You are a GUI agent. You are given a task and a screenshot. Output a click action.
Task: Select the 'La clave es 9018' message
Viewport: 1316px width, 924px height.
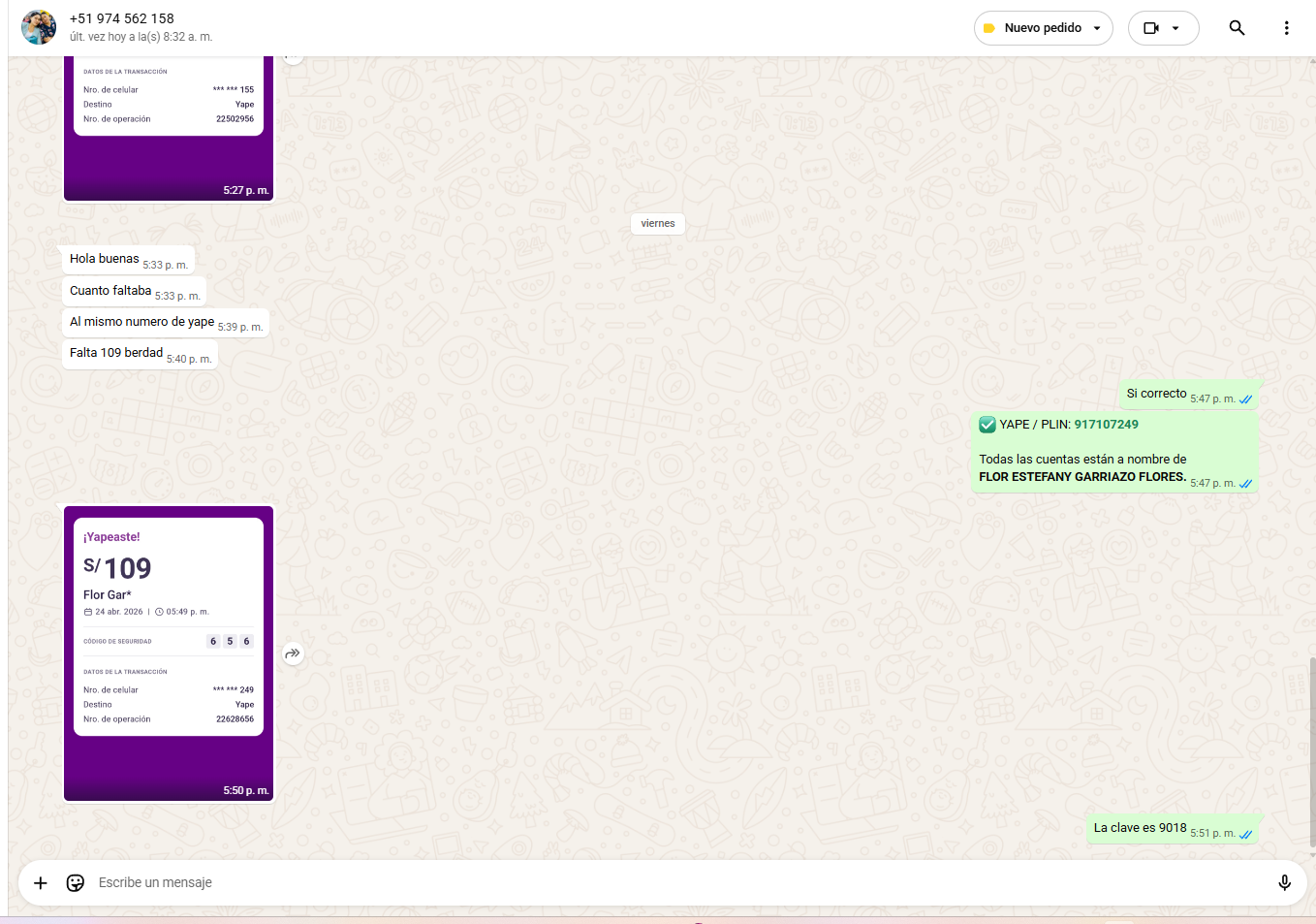point(1140,828)
